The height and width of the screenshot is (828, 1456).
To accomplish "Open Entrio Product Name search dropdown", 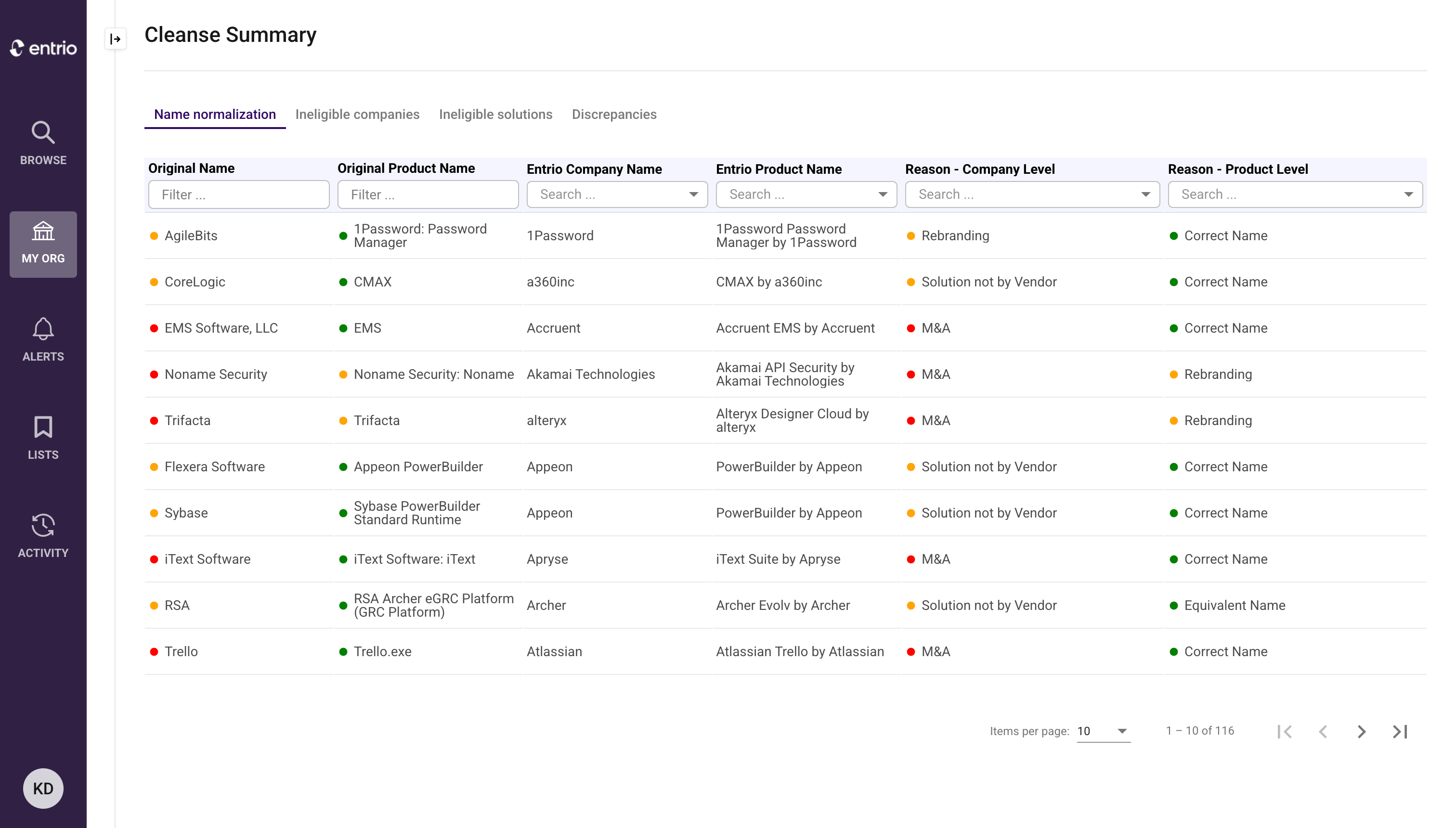I will tap(806, 194).
